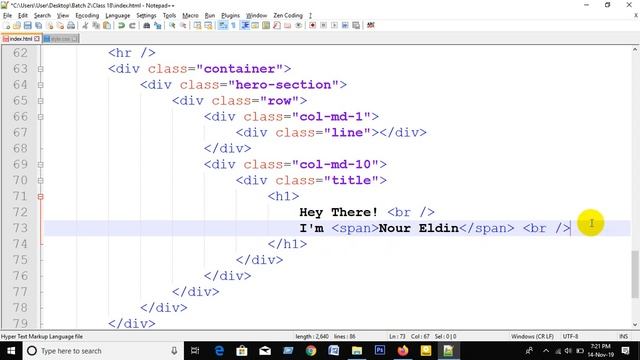640x360 pixels.
Task: Click the Save All toolbar icon
Action: (38, 25)
